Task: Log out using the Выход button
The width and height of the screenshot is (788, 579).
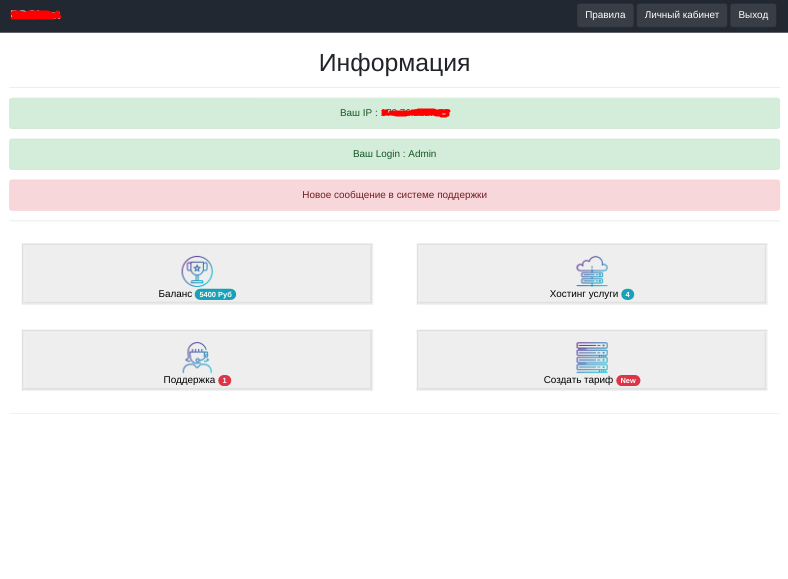Action: (x=753, y=15)
